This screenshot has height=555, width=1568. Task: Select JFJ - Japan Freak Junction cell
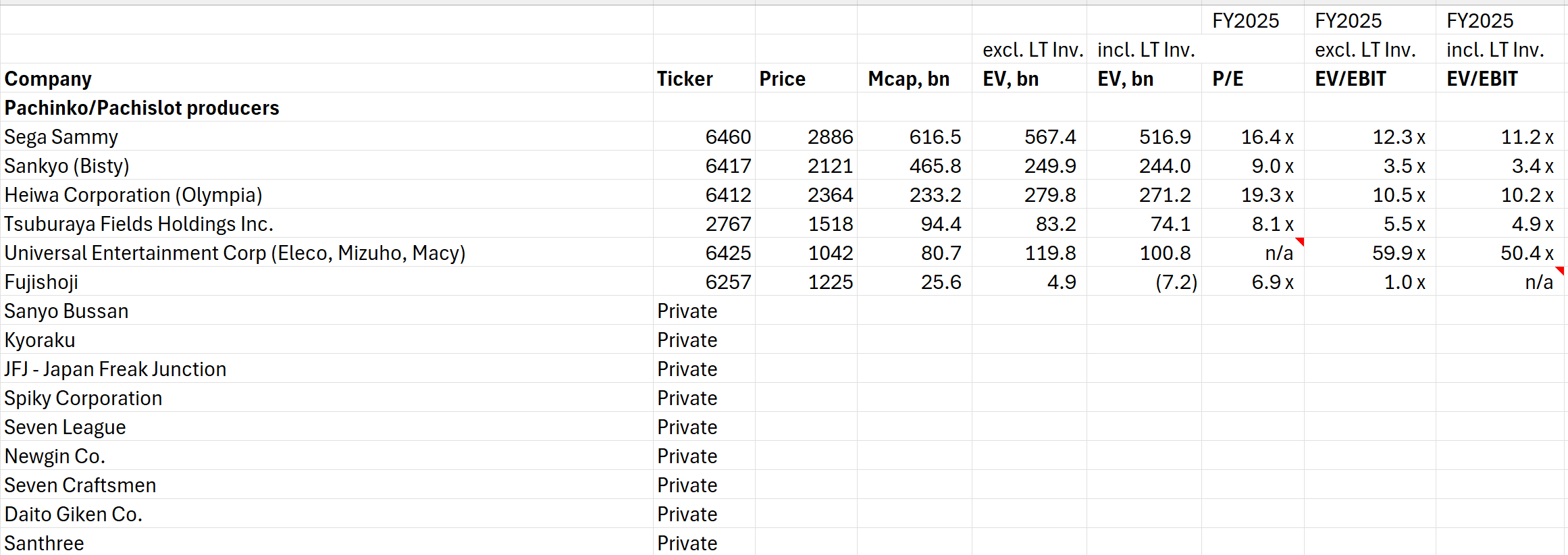coord(327,369)
